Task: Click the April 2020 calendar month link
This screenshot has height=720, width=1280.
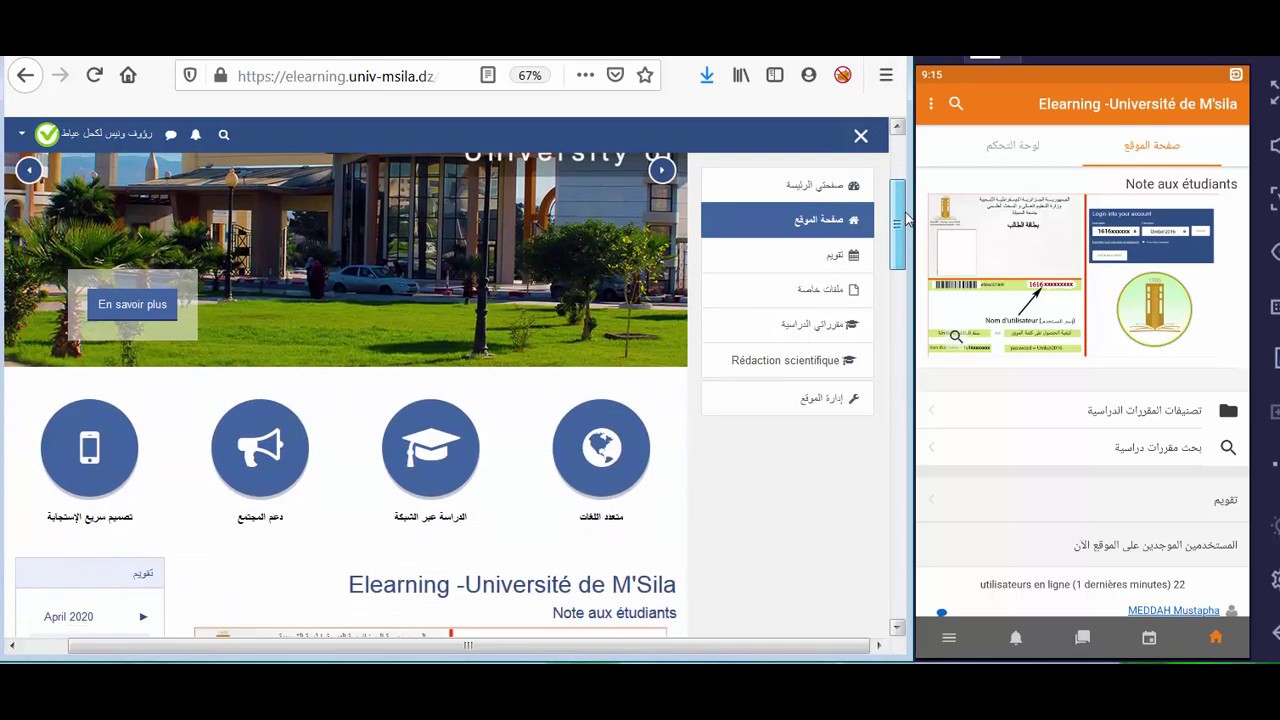Action: click(x=68, y=617)
